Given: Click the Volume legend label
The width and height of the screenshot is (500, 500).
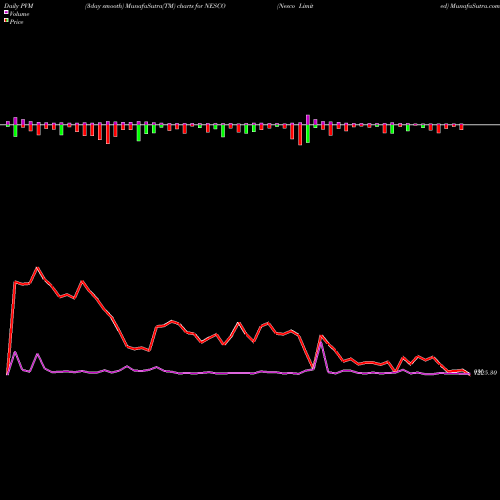Looking at the screenshot, I should pos(19,14).
